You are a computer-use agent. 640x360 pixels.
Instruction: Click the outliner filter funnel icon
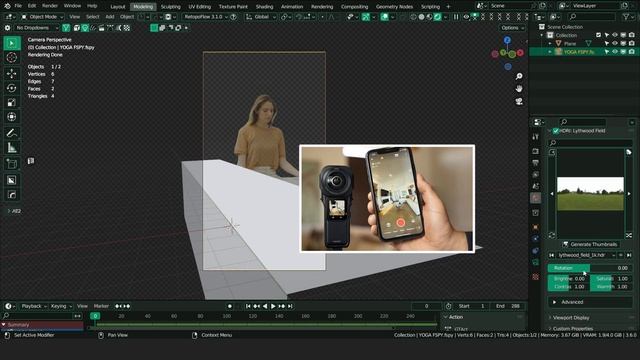pyautogui.click(x=626, y=17)
